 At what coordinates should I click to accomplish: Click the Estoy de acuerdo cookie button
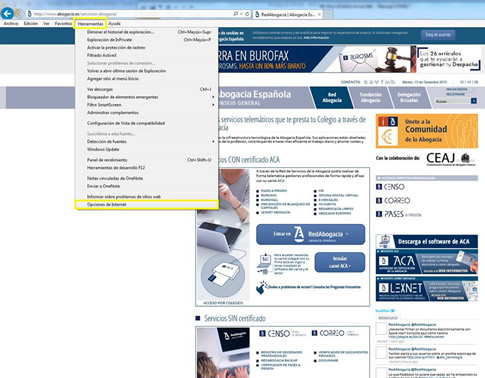click(438, 35)
